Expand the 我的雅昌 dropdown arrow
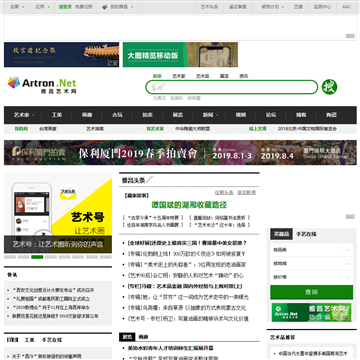The height and width of the screenshot is (360, 360). pyautogui.click(x=132, y=7)
